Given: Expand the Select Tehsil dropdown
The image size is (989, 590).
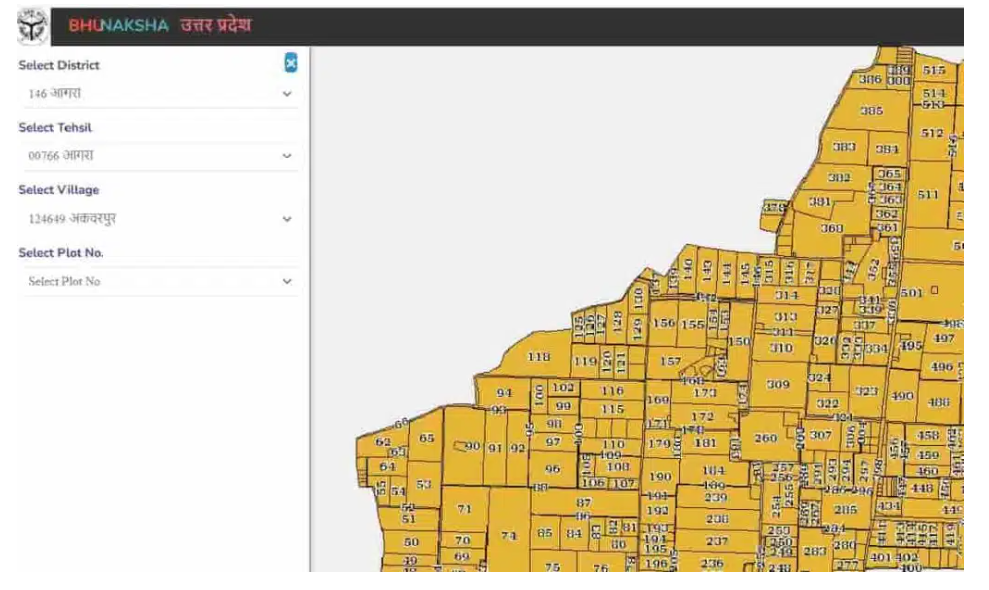Looking at the screenshot, I should [x=158, y=156].
